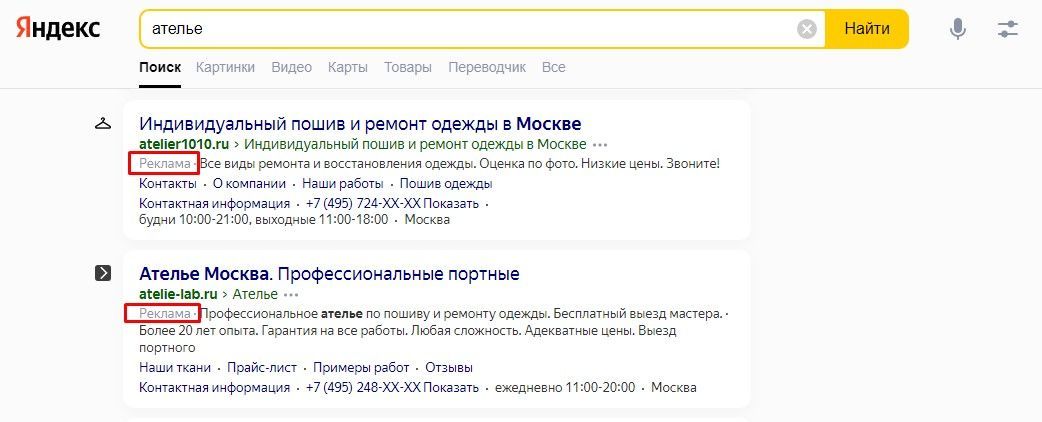This screenshot has width=1042, height=422.
Task: Click the Найти search button
Action: click(x=867, y=29)
